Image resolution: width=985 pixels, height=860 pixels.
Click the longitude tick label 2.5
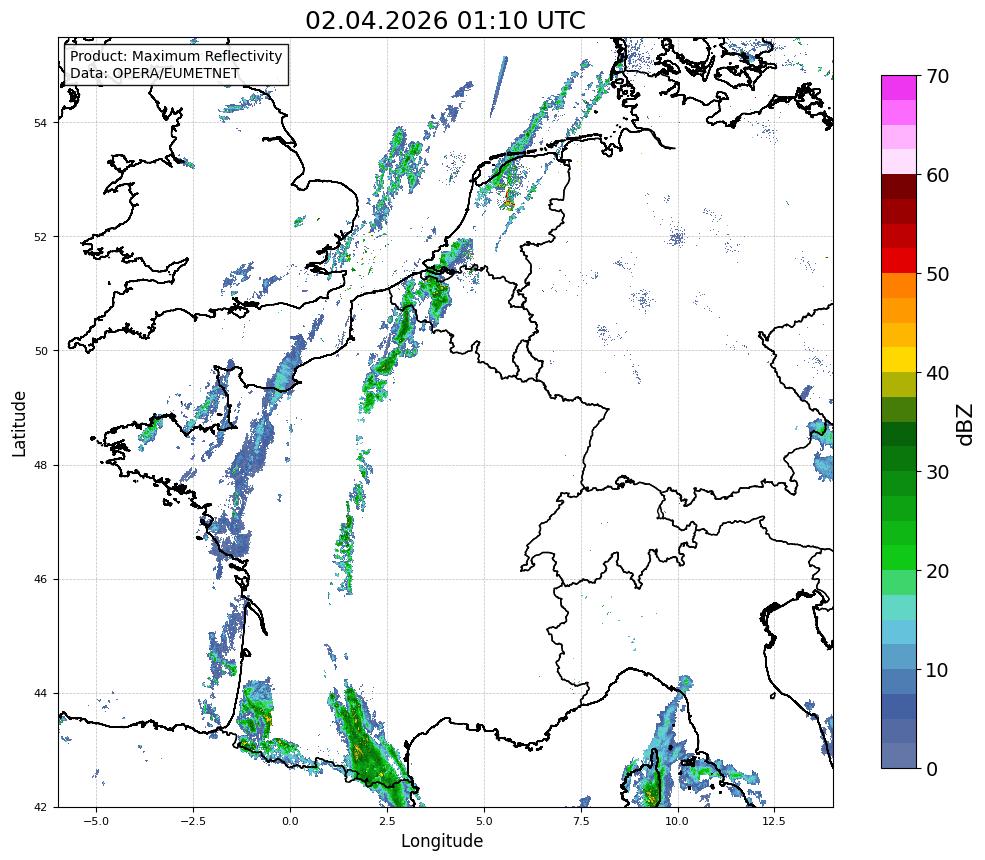[x=387, y=821]
